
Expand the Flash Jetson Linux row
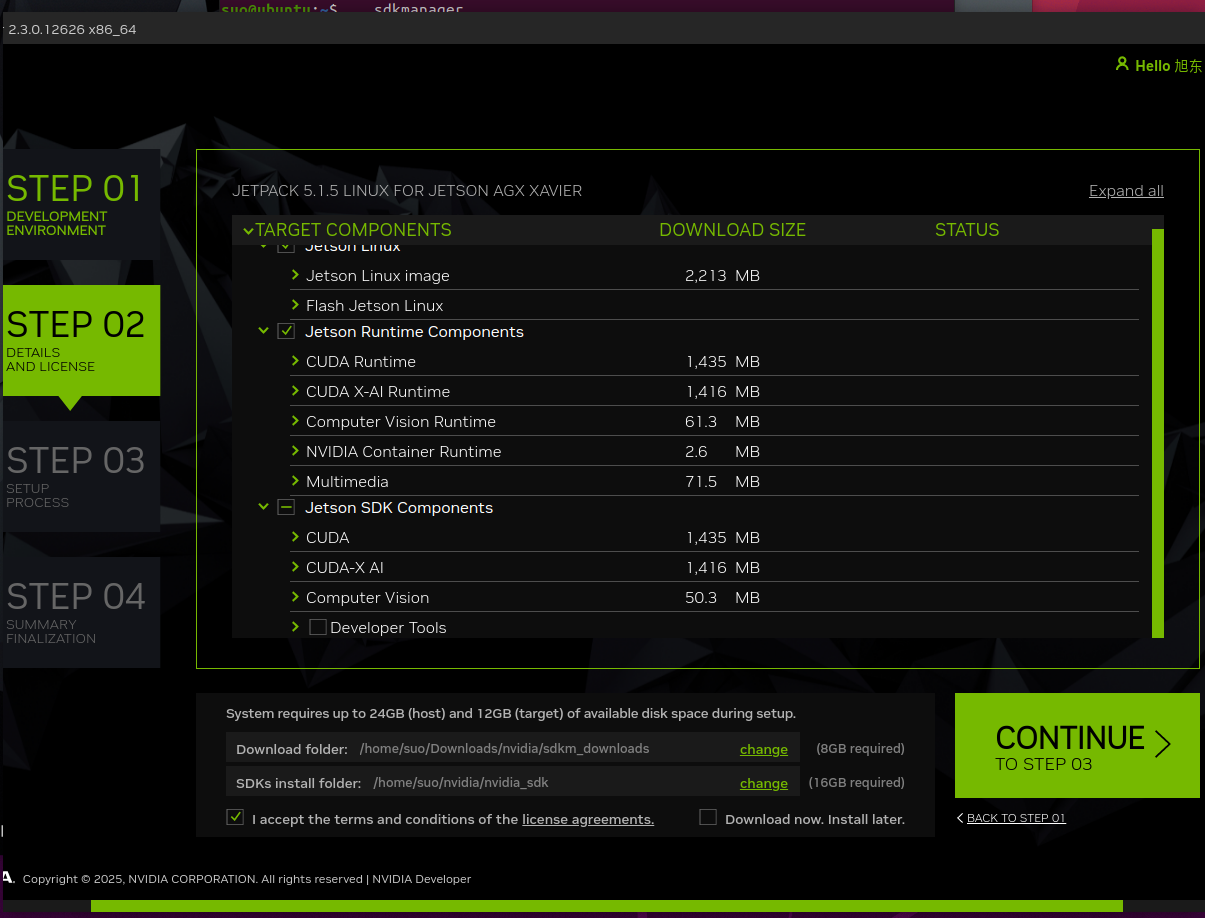[x=296, y=304]
